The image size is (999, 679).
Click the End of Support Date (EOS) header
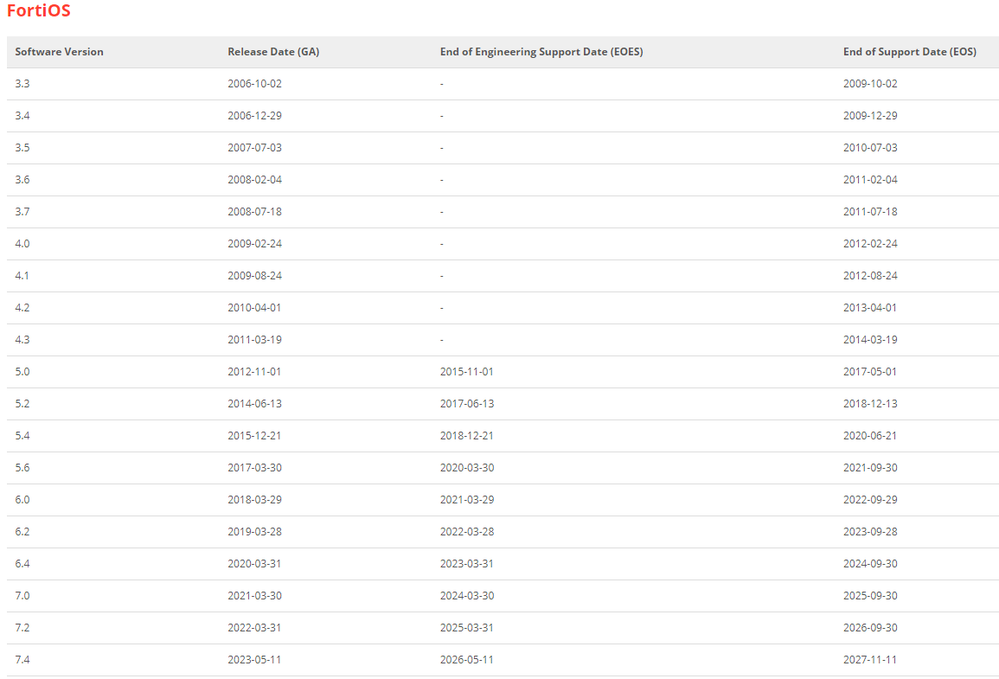click(x=909, y=52)
